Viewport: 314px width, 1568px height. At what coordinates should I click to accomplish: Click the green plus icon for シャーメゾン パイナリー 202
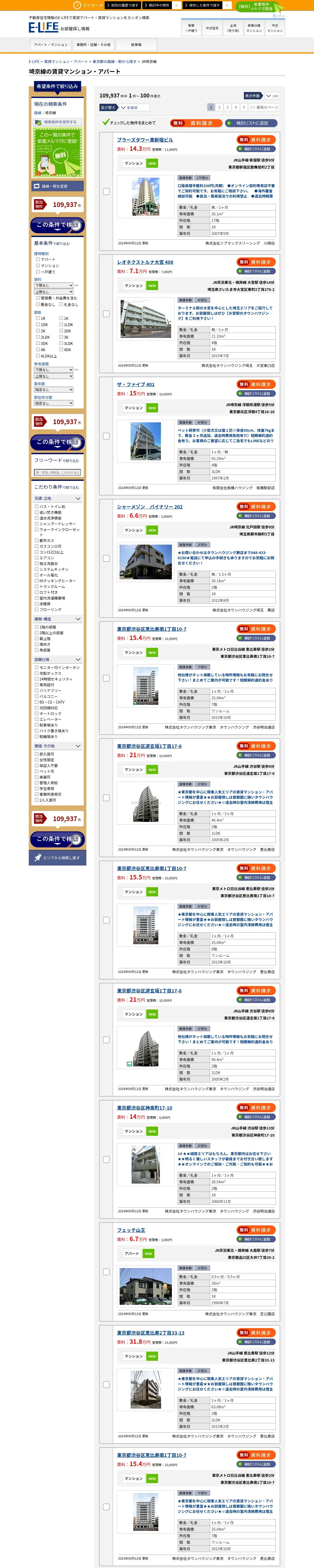[x=241, y=516]
